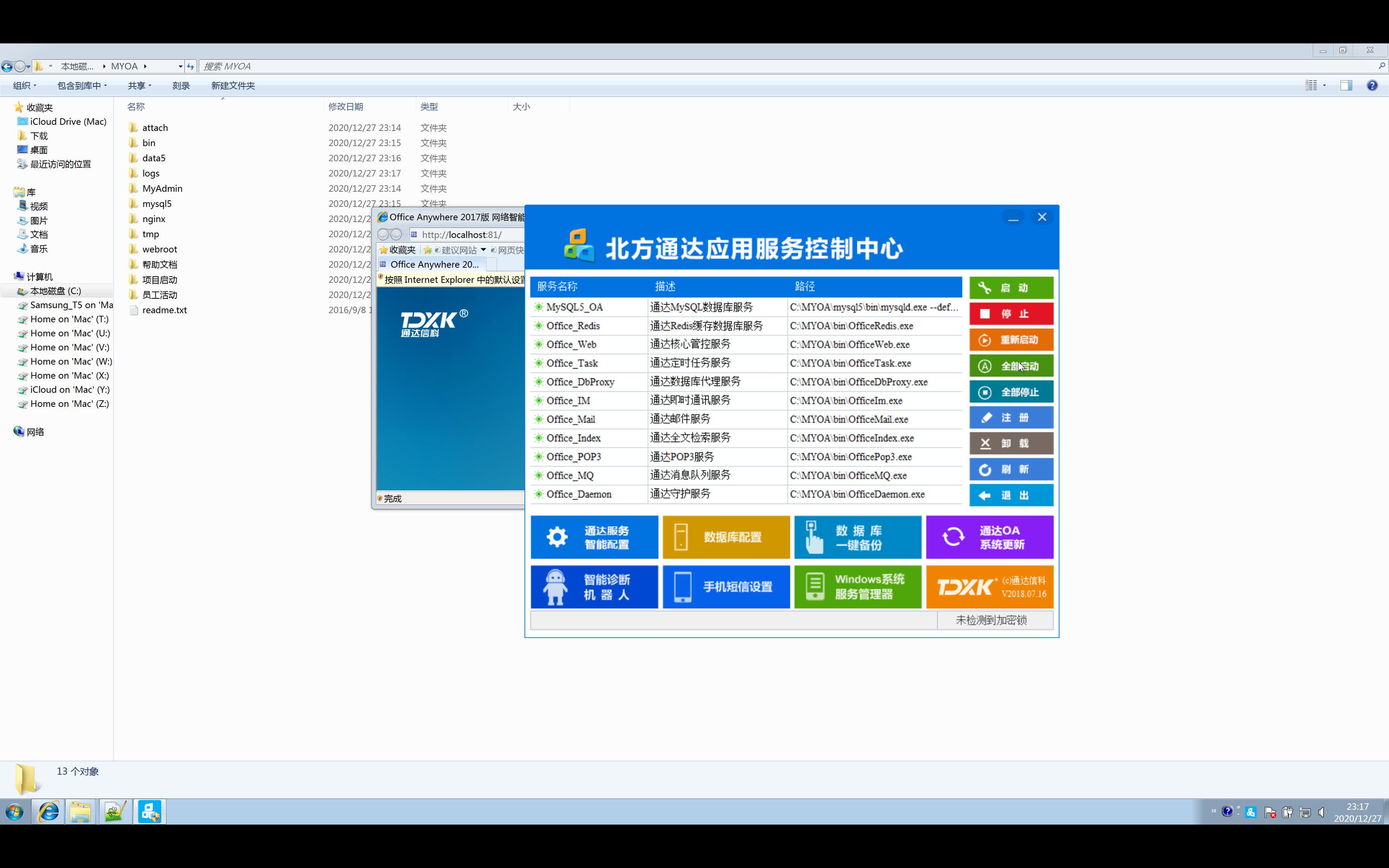This screenshot has height=868, width=1389.
Task: Select the Office_Web service row
Action: [x=746, y=344]
